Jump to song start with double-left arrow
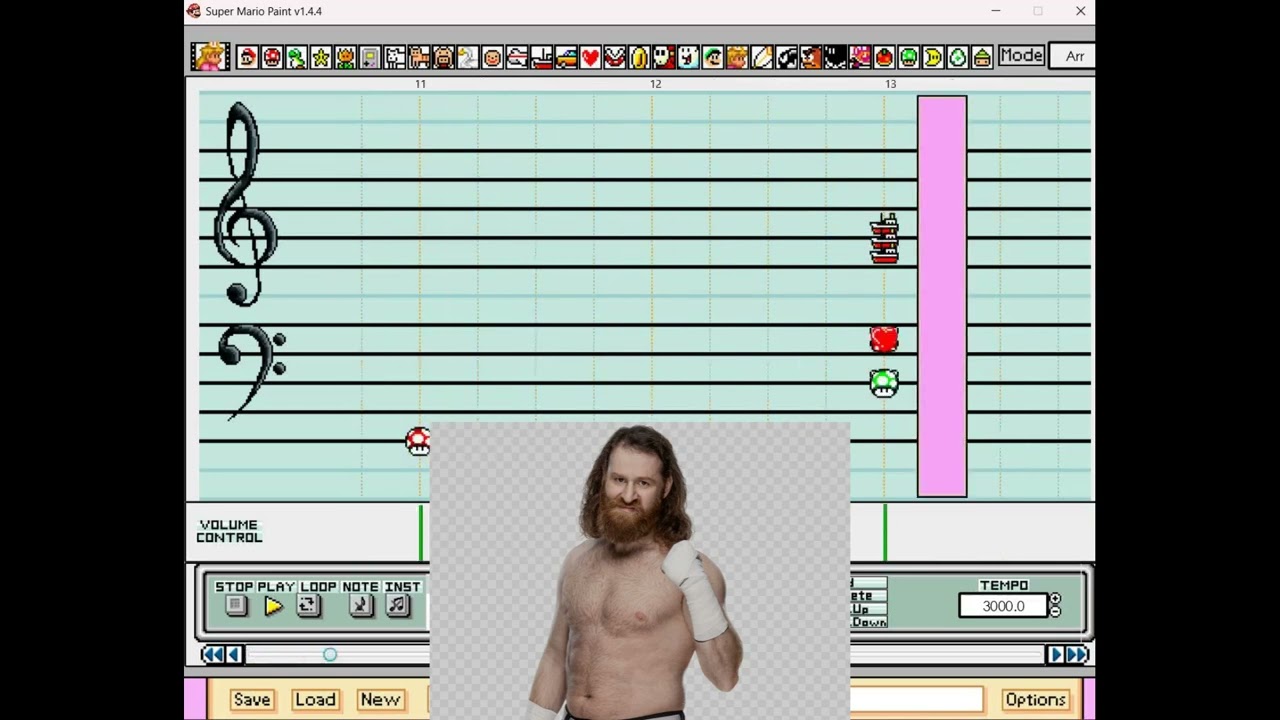The height and width of the screenshot is (720, 1280). (212, 654)
